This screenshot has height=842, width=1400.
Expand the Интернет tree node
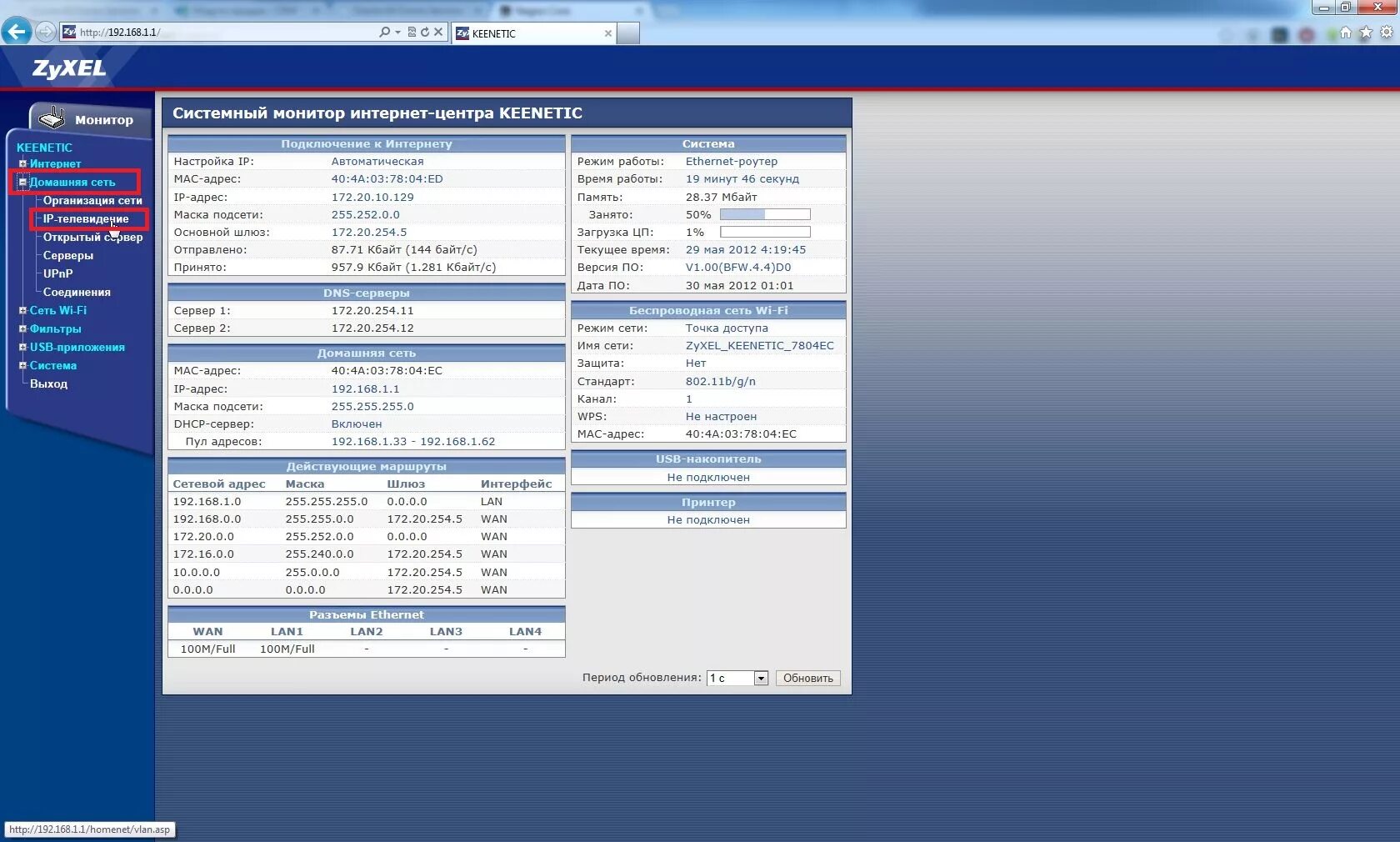22,164
